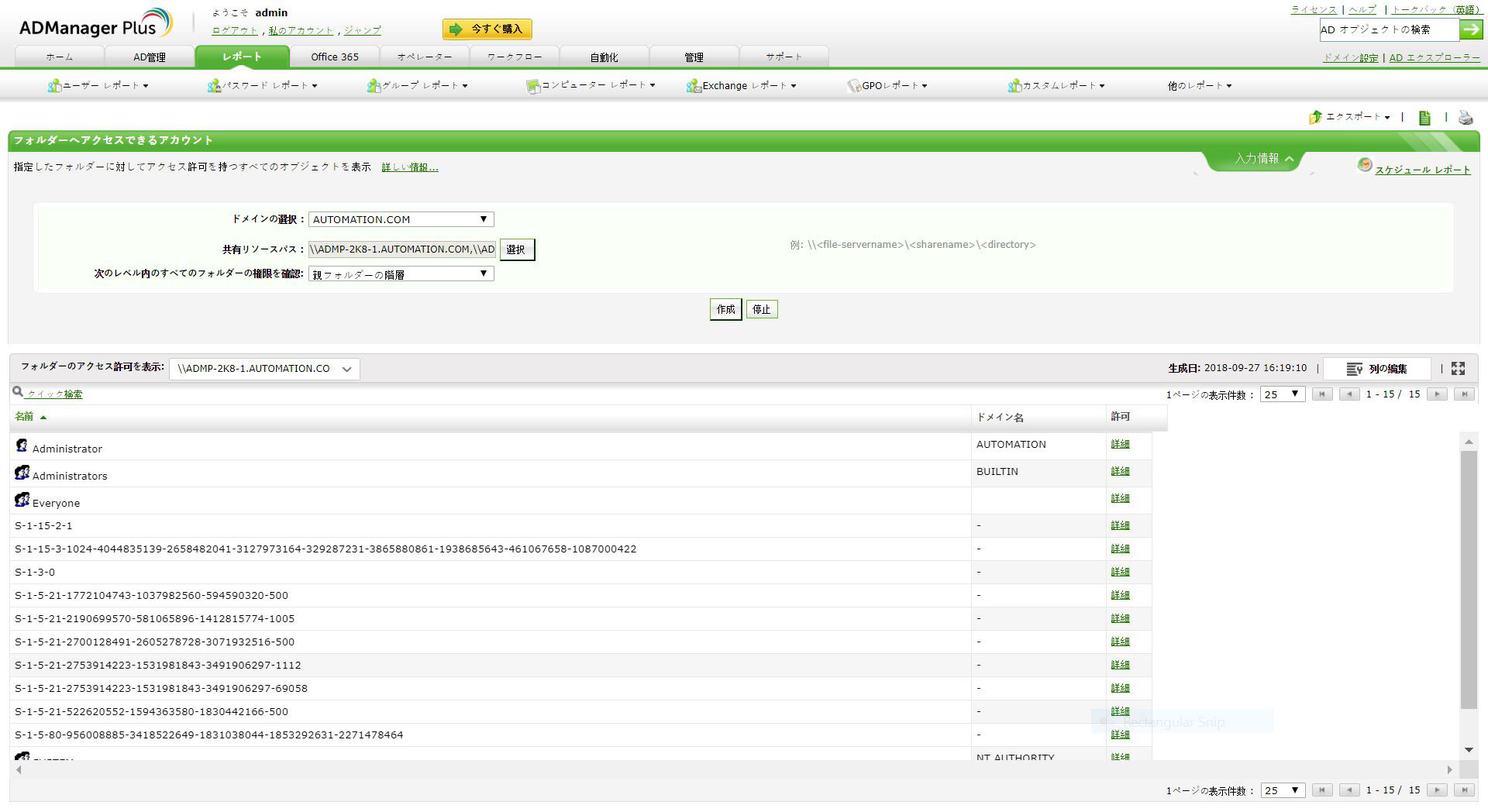This screenshot has height=812, width=1488.
Task: Open the 詳しい情報 link
Action: tap(408, 167)
